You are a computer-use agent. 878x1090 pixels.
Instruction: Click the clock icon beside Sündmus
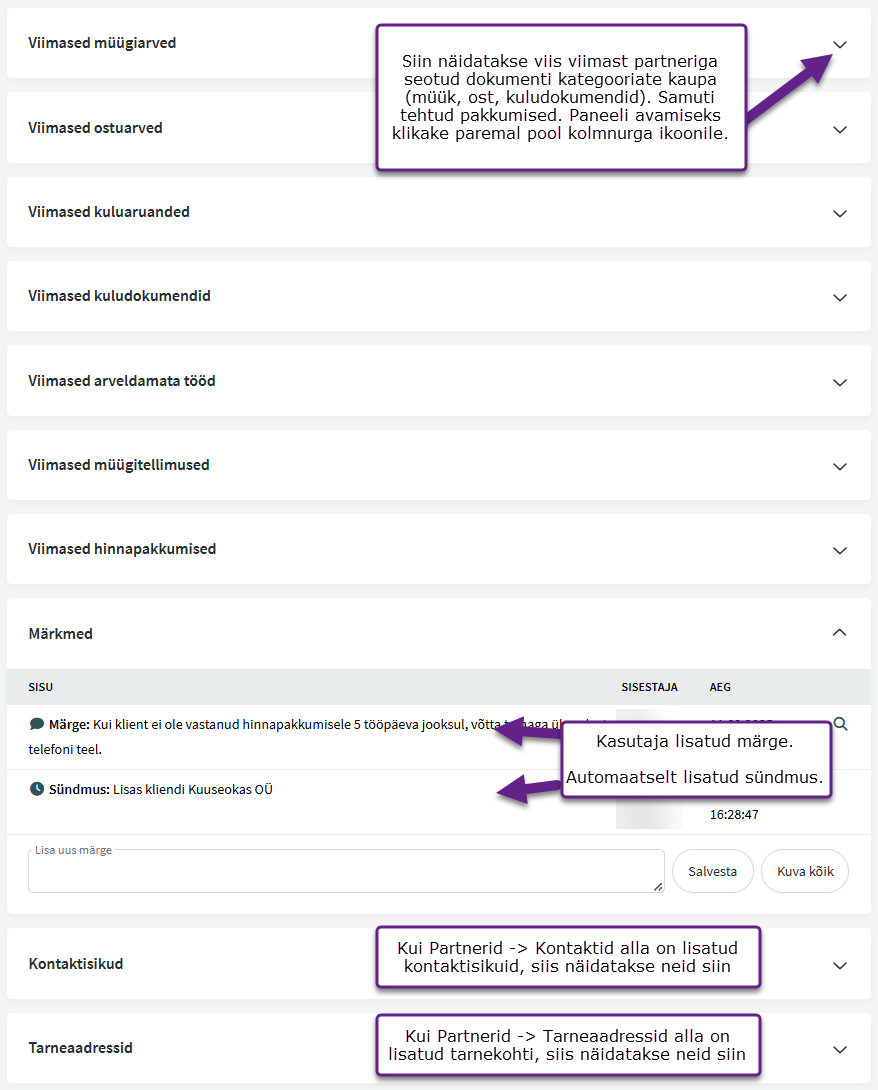(x=37, y=789)
